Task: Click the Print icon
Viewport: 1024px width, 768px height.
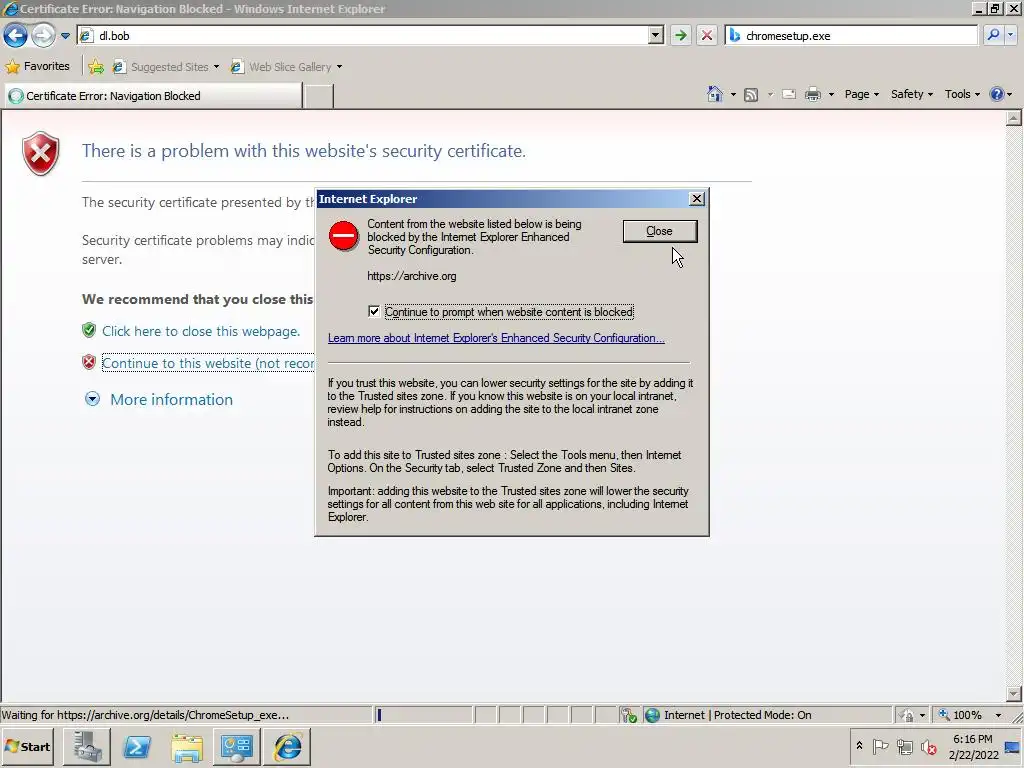Action: point(812,95)
